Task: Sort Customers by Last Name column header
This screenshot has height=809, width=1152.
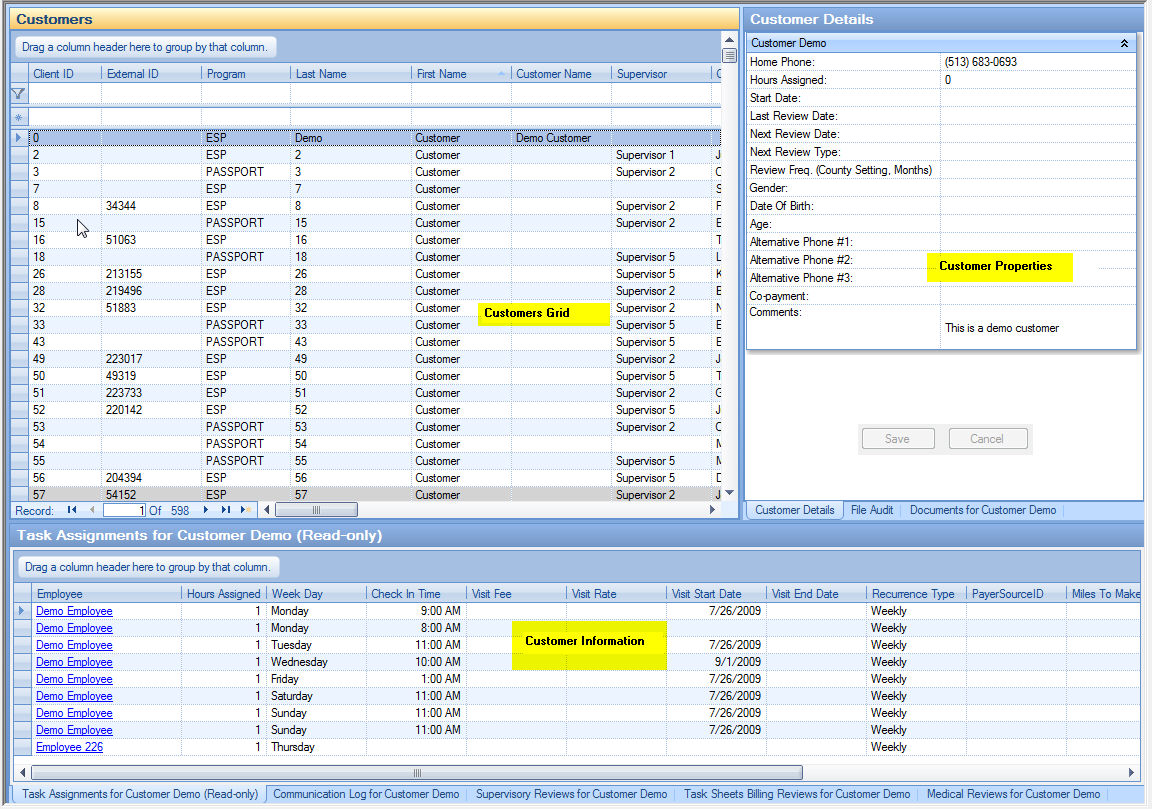Action: (x=351, y=73)
